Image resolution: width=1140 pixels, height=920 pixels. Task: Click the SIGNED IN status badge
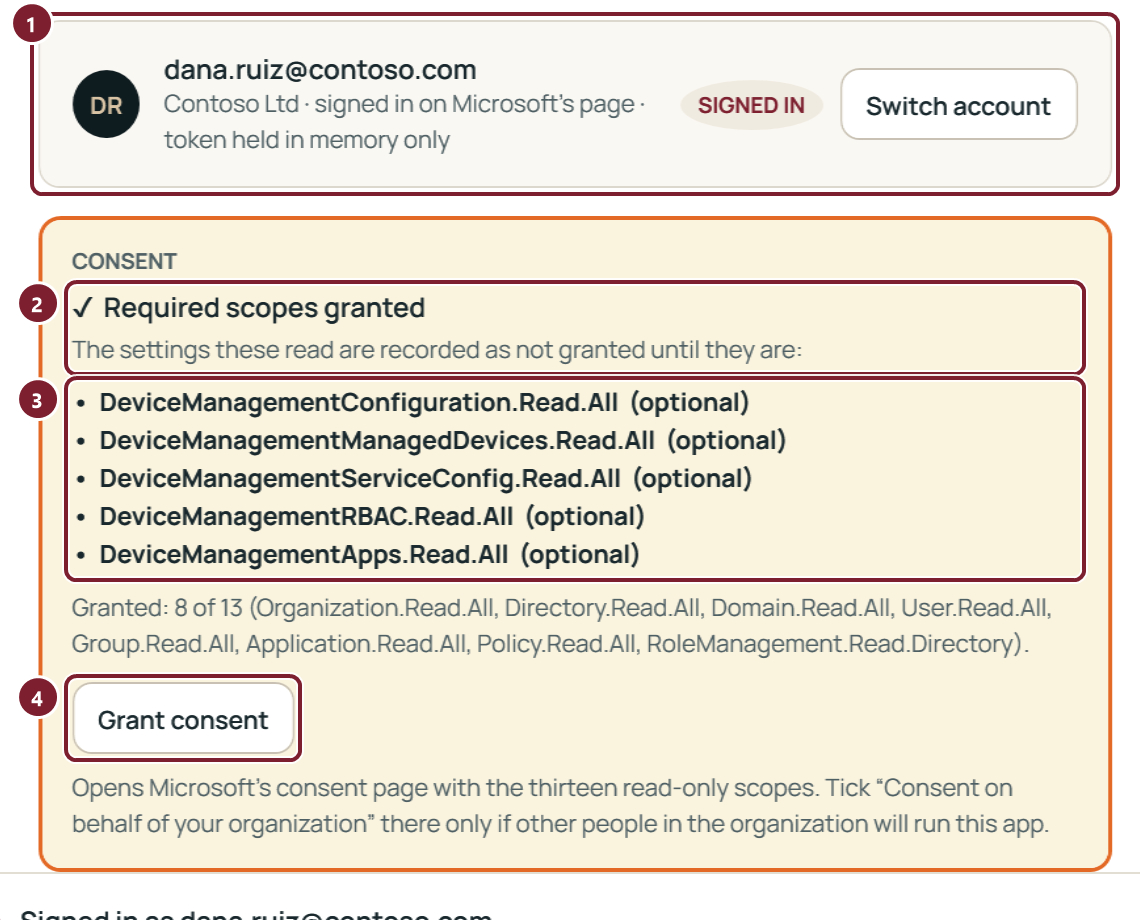pos(751,105)
